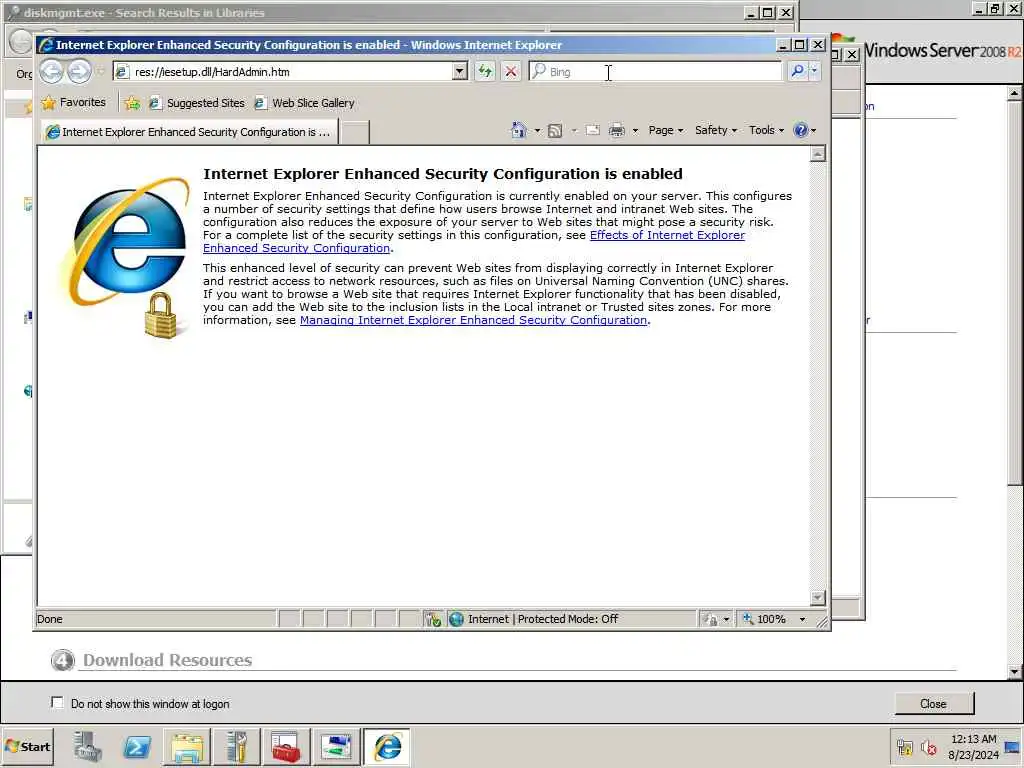Launch Windows PowerShell from the taskbar
Screen dimensions: 1024x768
pos(137,747)
